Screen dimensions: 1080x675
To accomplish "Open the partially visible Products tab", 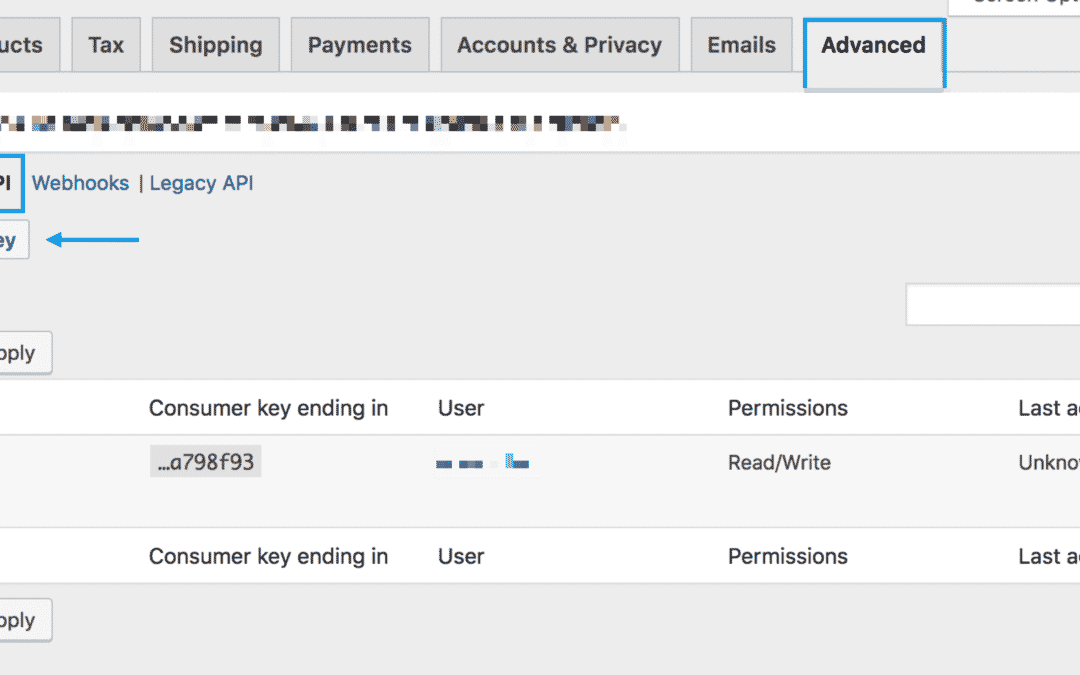I will [x=26, y=45].
